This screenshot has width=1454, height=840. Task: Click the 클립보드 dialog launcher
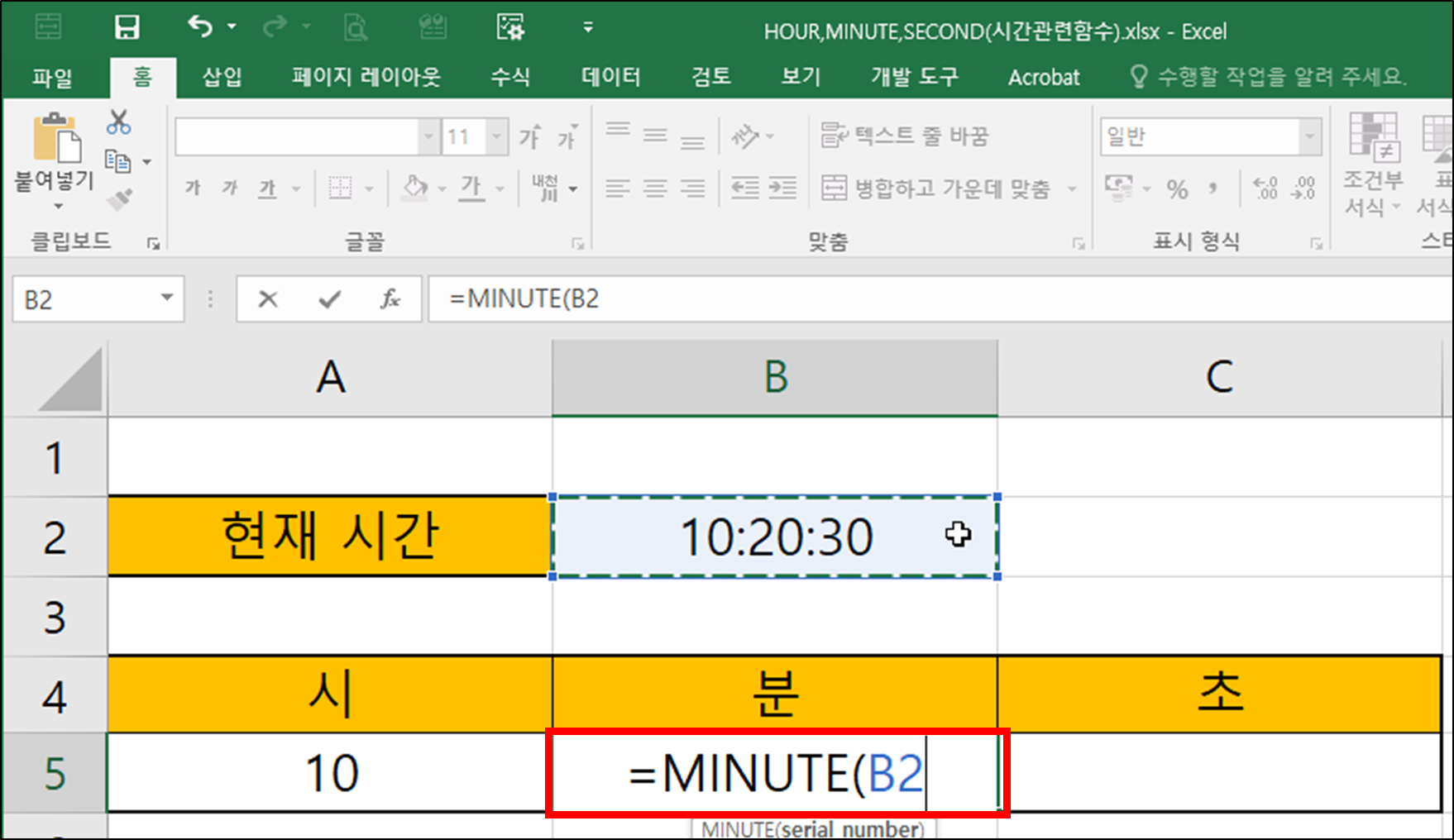pyautogui.click(x=153, y=243)
